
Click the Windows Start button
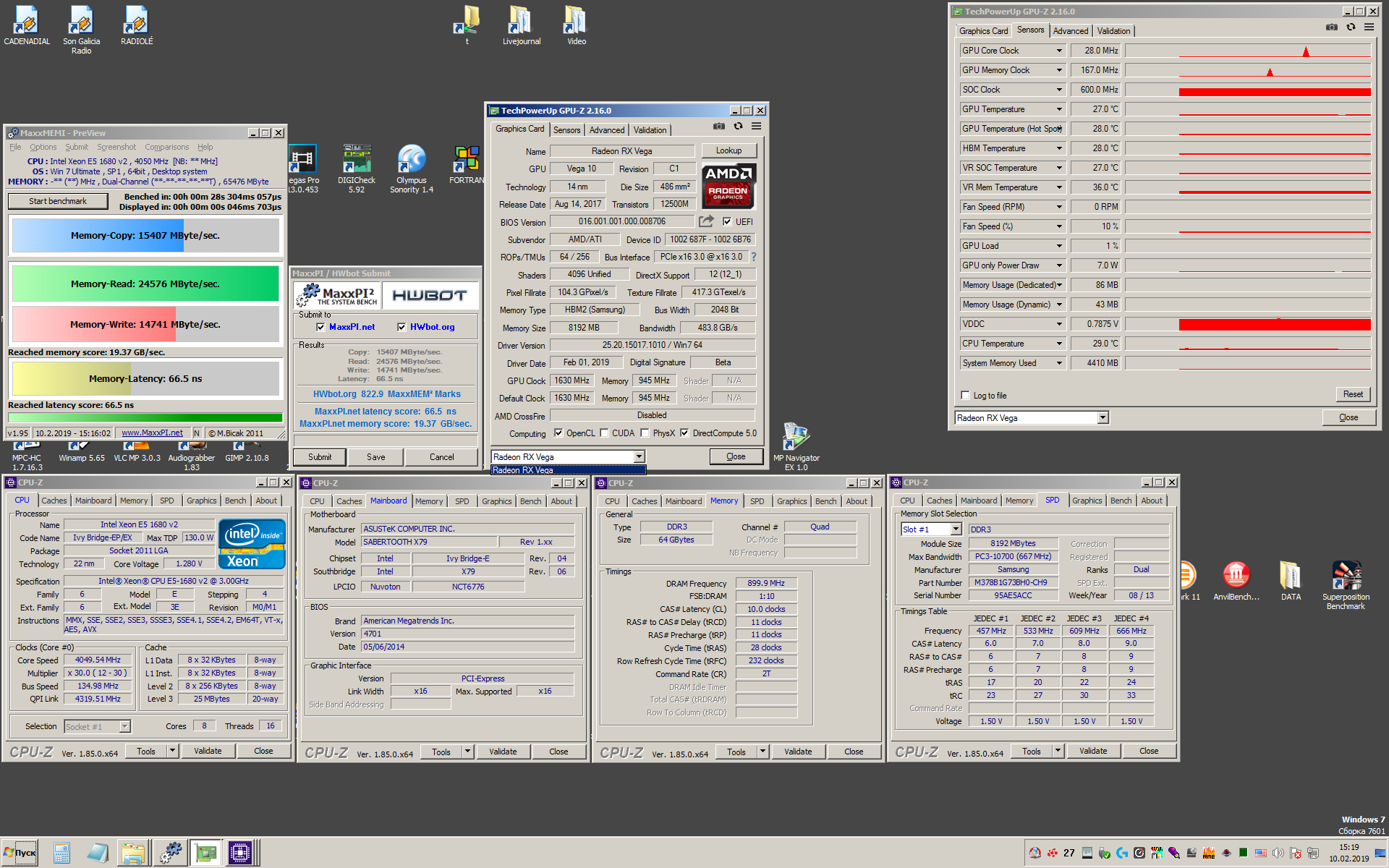[x=20, y=853]
